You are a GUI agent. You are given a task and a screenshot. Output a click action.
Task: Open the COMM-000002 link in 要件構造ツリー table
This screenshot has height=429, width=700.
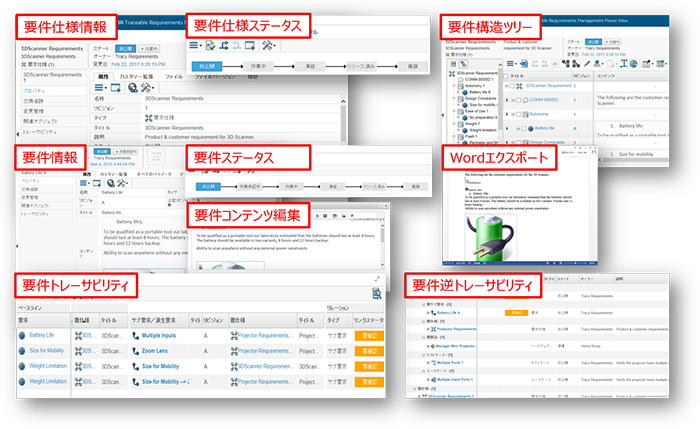(543, 100)
